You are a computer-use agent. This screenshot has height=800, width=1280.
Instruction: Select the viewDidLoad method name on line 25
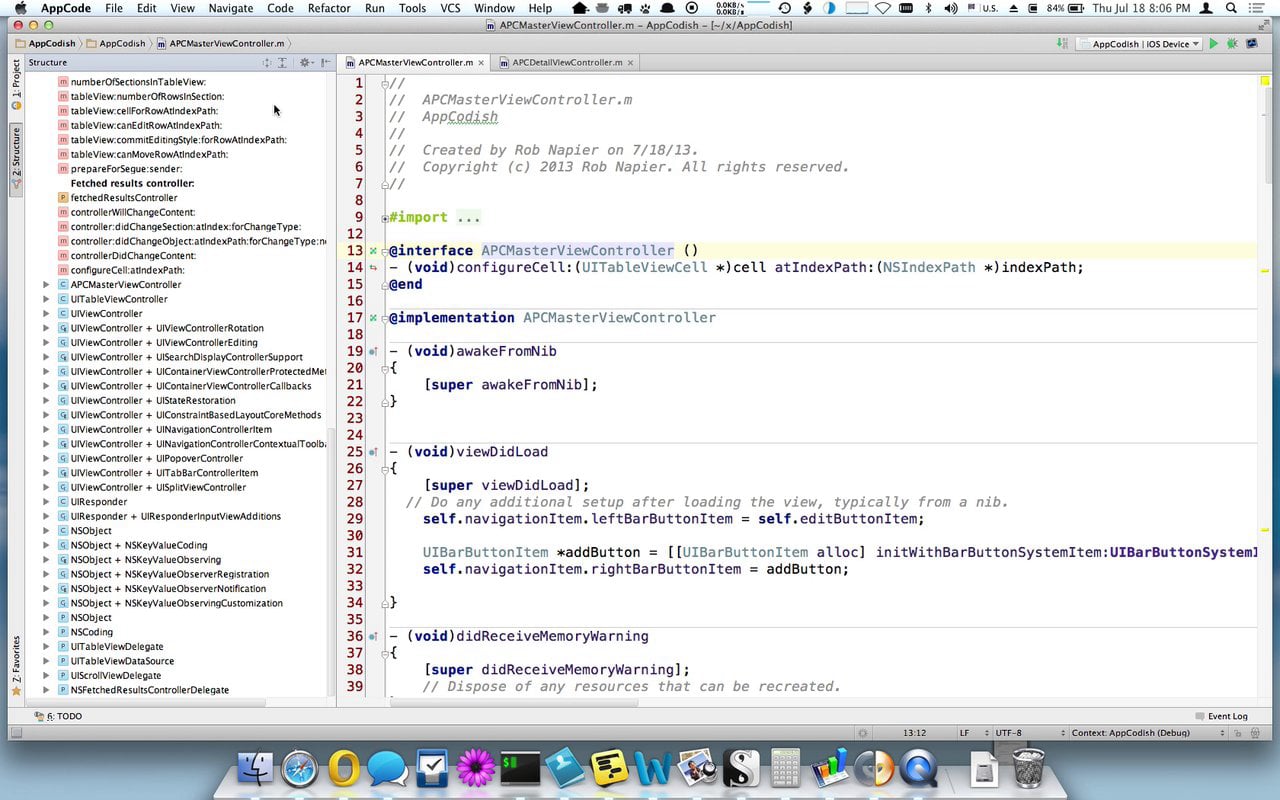[x=501, y=452]
